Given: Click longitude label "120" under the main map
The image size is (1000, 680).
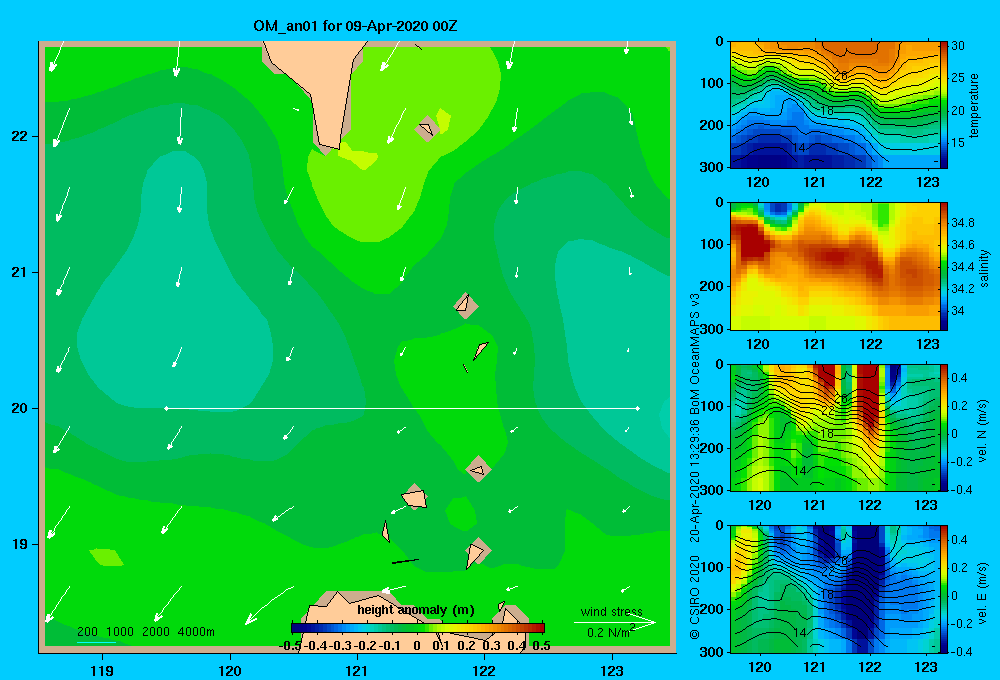Looking at the screenshot, I should click(230, 671).
